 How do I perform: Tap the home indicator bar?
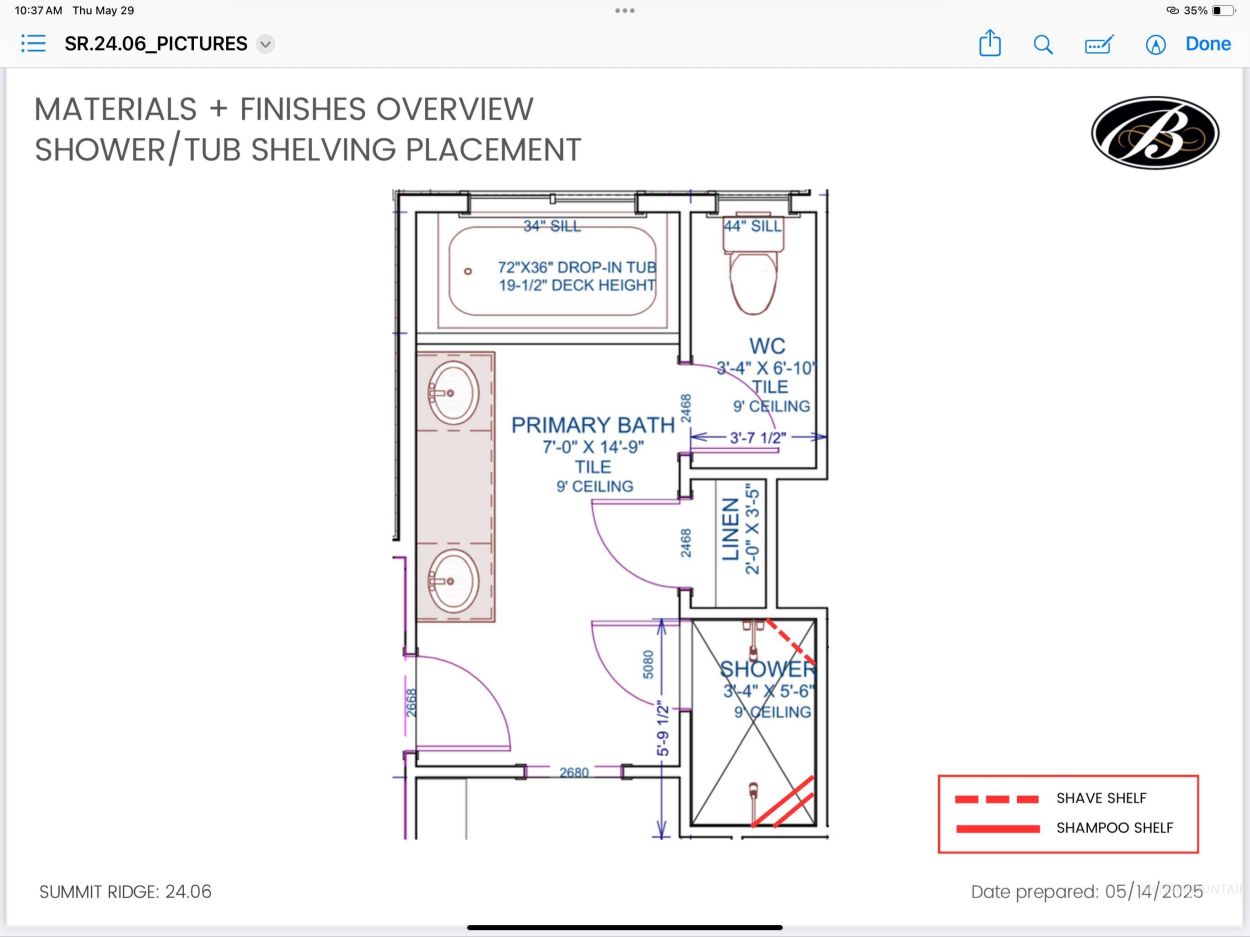pos(625,927)
